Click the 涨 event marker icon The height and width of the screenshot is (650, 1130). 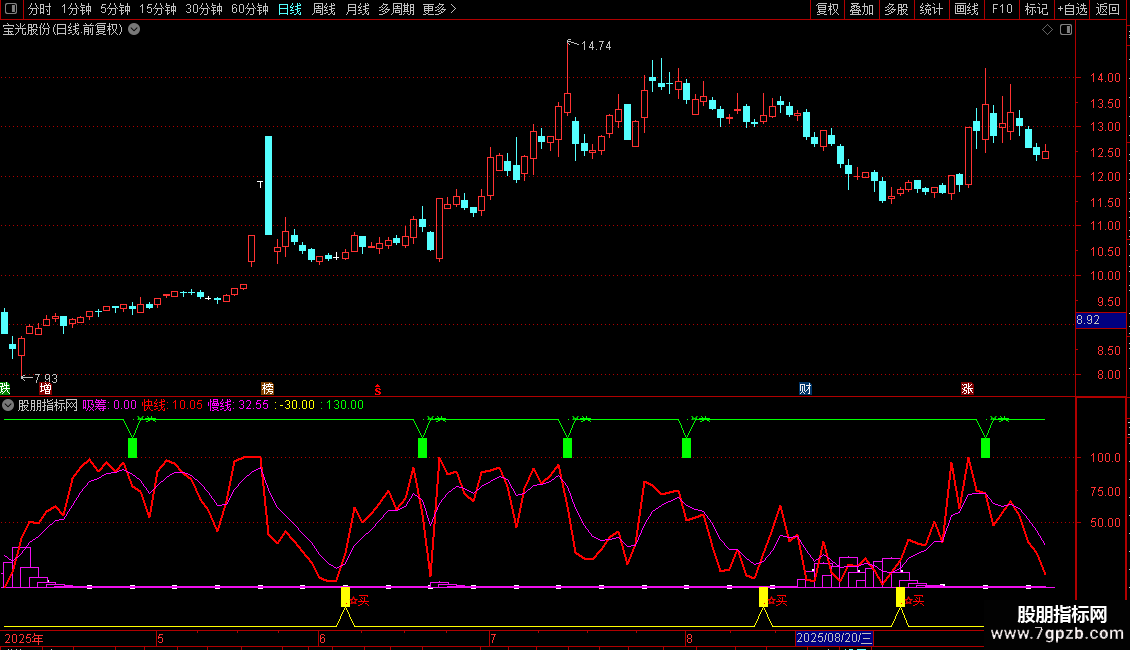(x=967, y=388)
